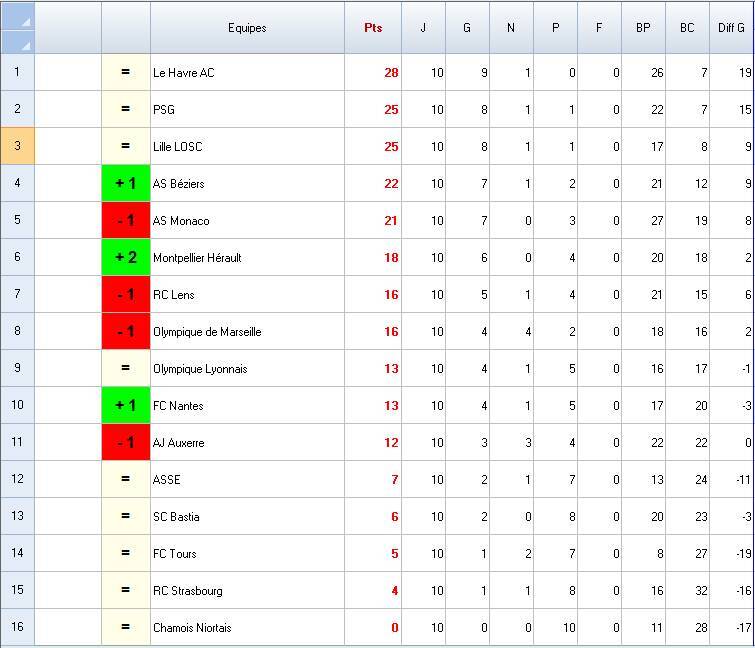Sort by the Pts column header
Screen dimensions: 755x648
(373, 28)
